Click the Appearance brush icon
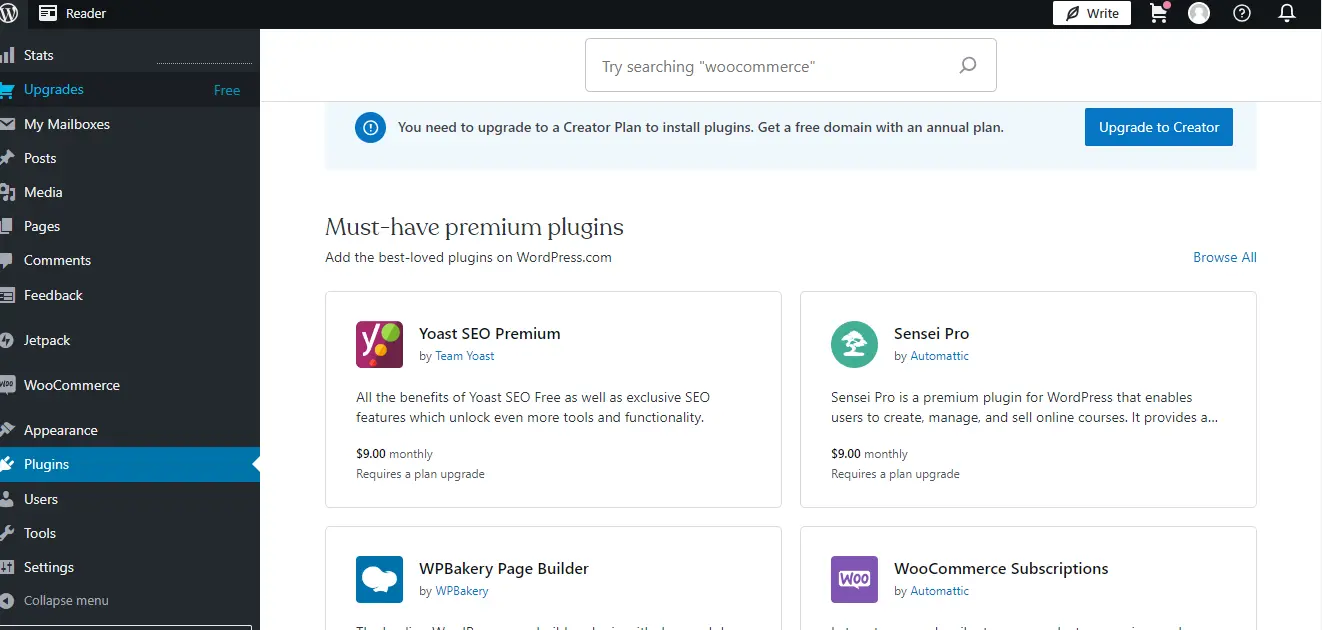The width and height of the screenshot is (1322, 630). point(6,430)
